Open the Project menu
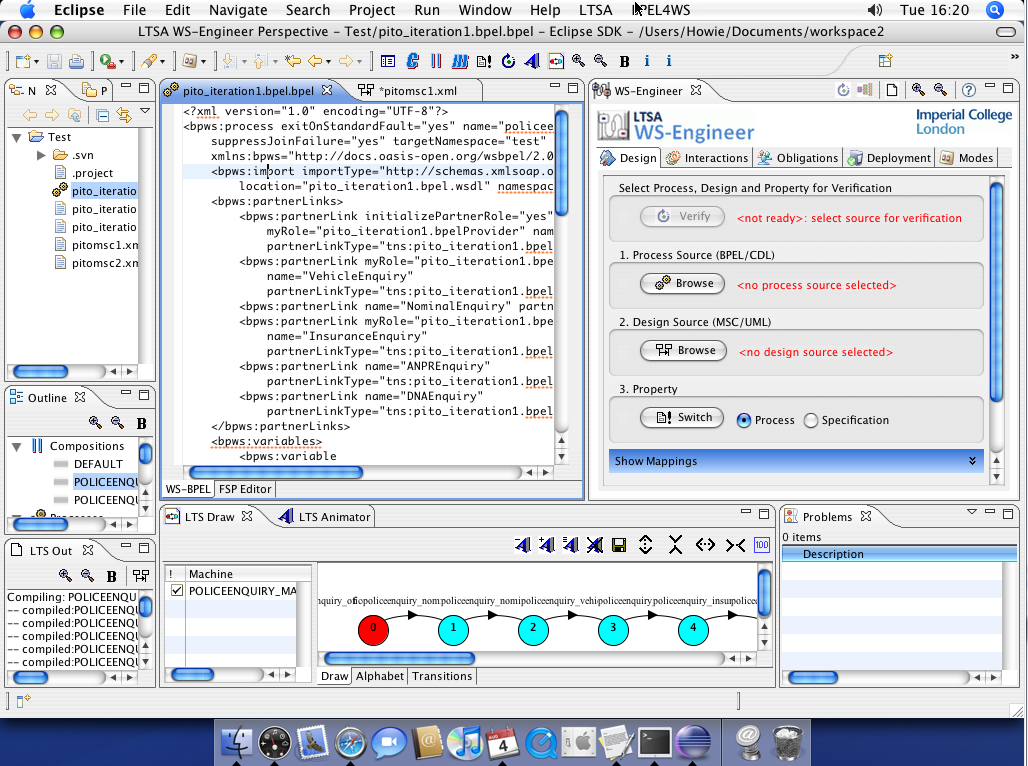 372,10
